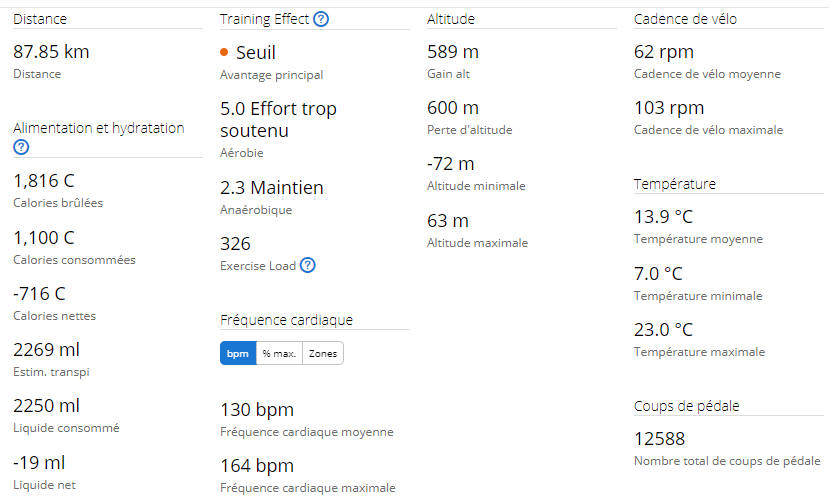Open the Training Effect help icon
This screenshot has width=829, height=496.
pos(321,20)
